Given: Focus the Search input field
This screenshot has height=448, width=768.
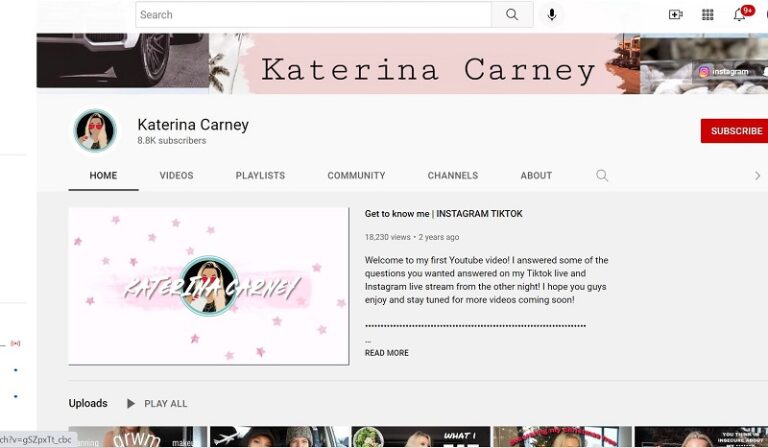Looking at the screenshot, I should coord(313,15).
